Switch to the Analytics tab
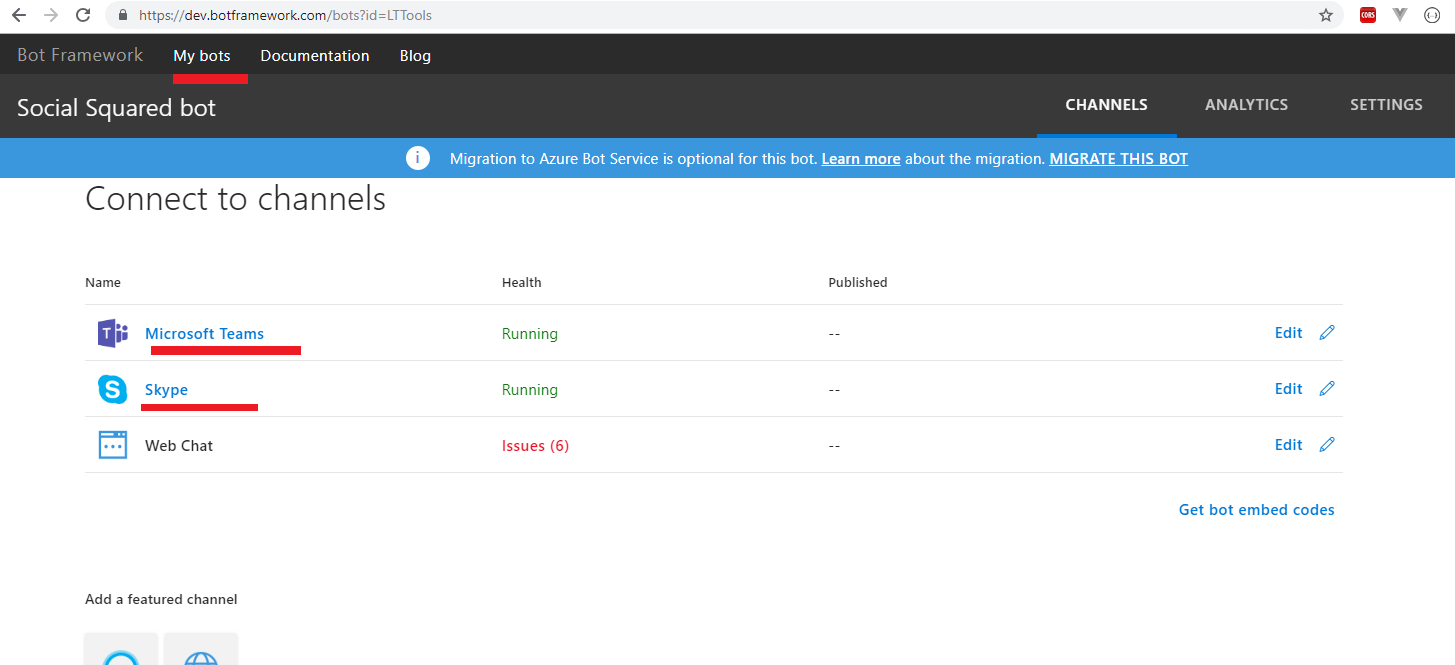Image resolution: width=1455 pixels, height=665 pixels. 1246,105
